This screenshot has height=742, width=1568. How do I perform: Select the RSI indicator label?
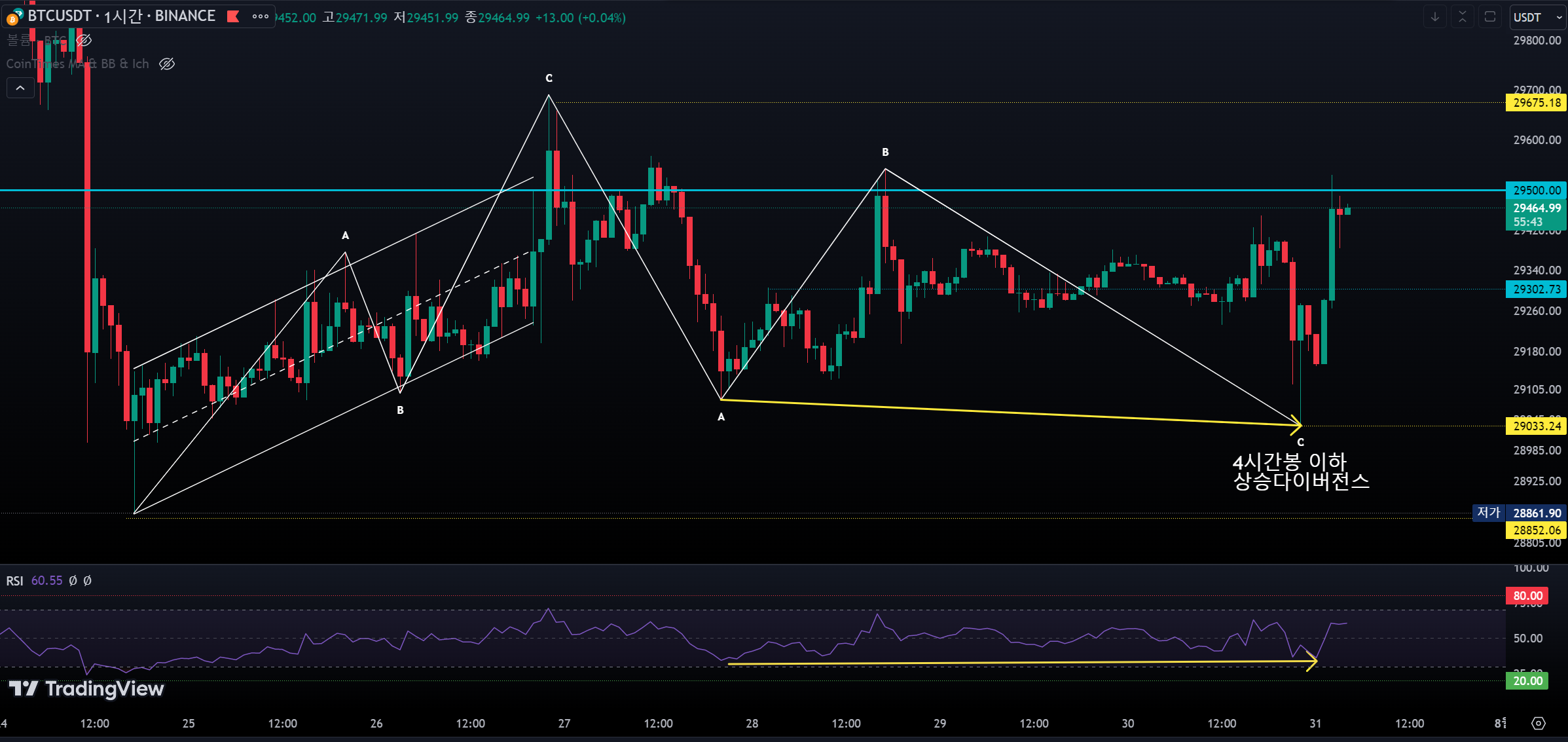[14, 581]
